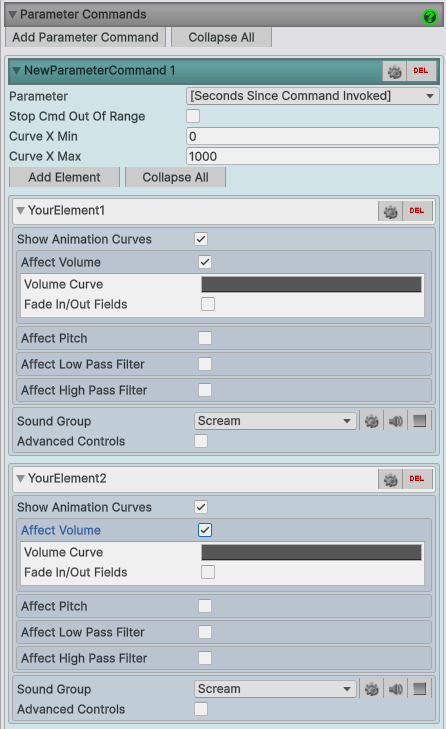This screenshot has height=729, width=446.
Task: Toggle Affect Pitch checkbox in YourElement1
Action: pyautogui.click(x=205, y=338)
